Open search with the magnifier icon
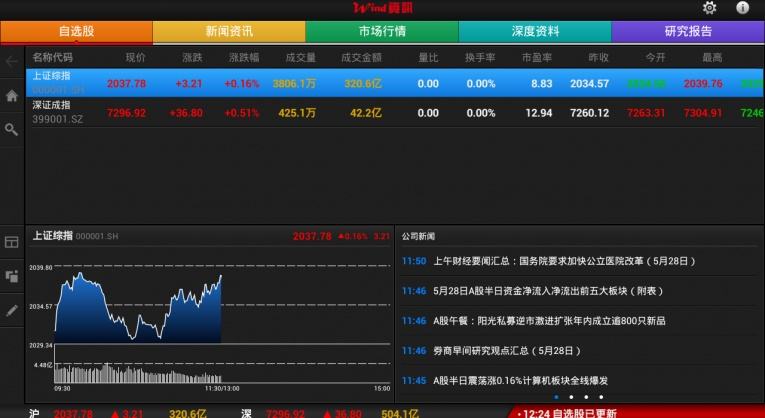 pos(12,130)
